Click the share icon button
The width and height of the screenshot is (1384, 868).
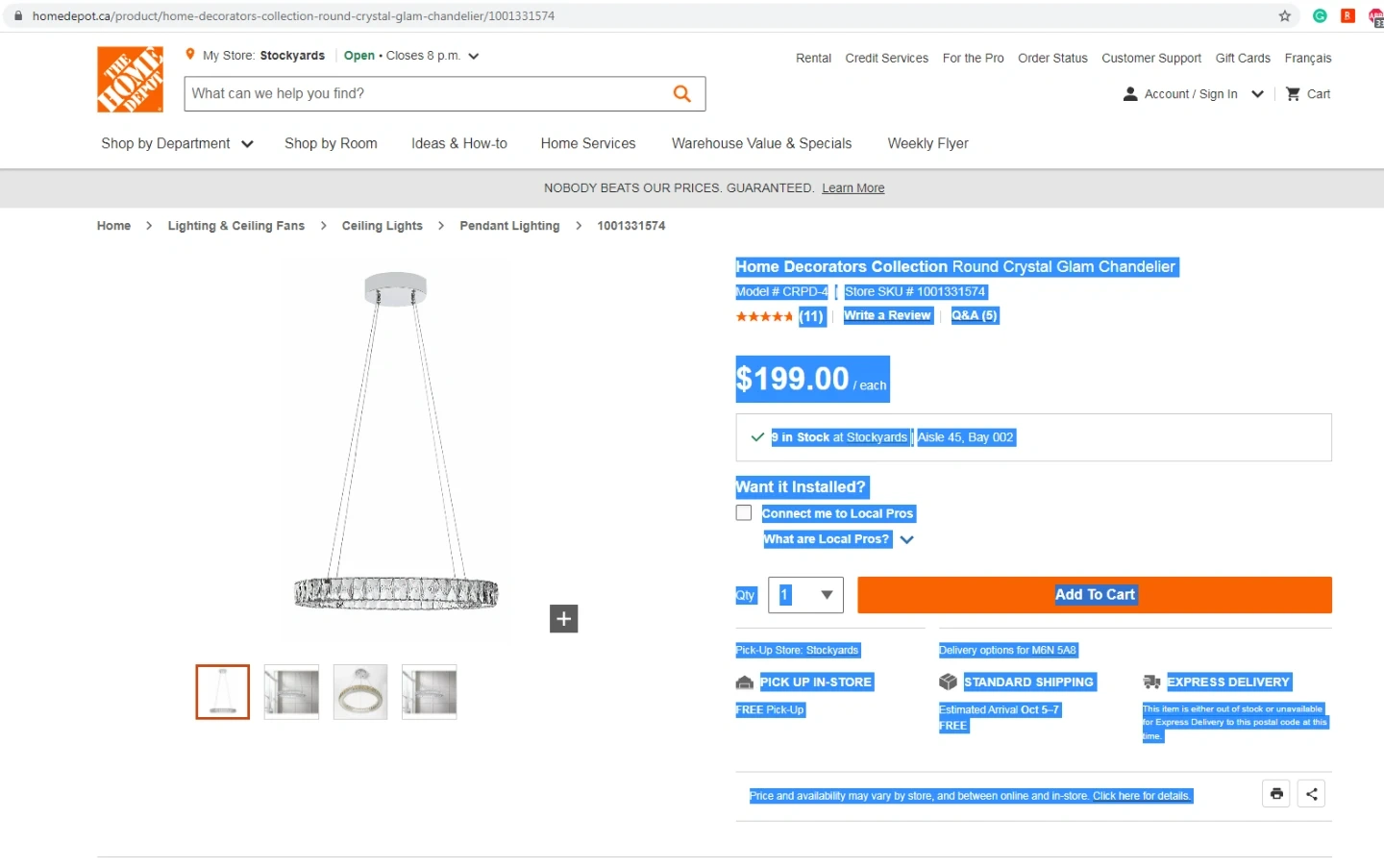1311,794
